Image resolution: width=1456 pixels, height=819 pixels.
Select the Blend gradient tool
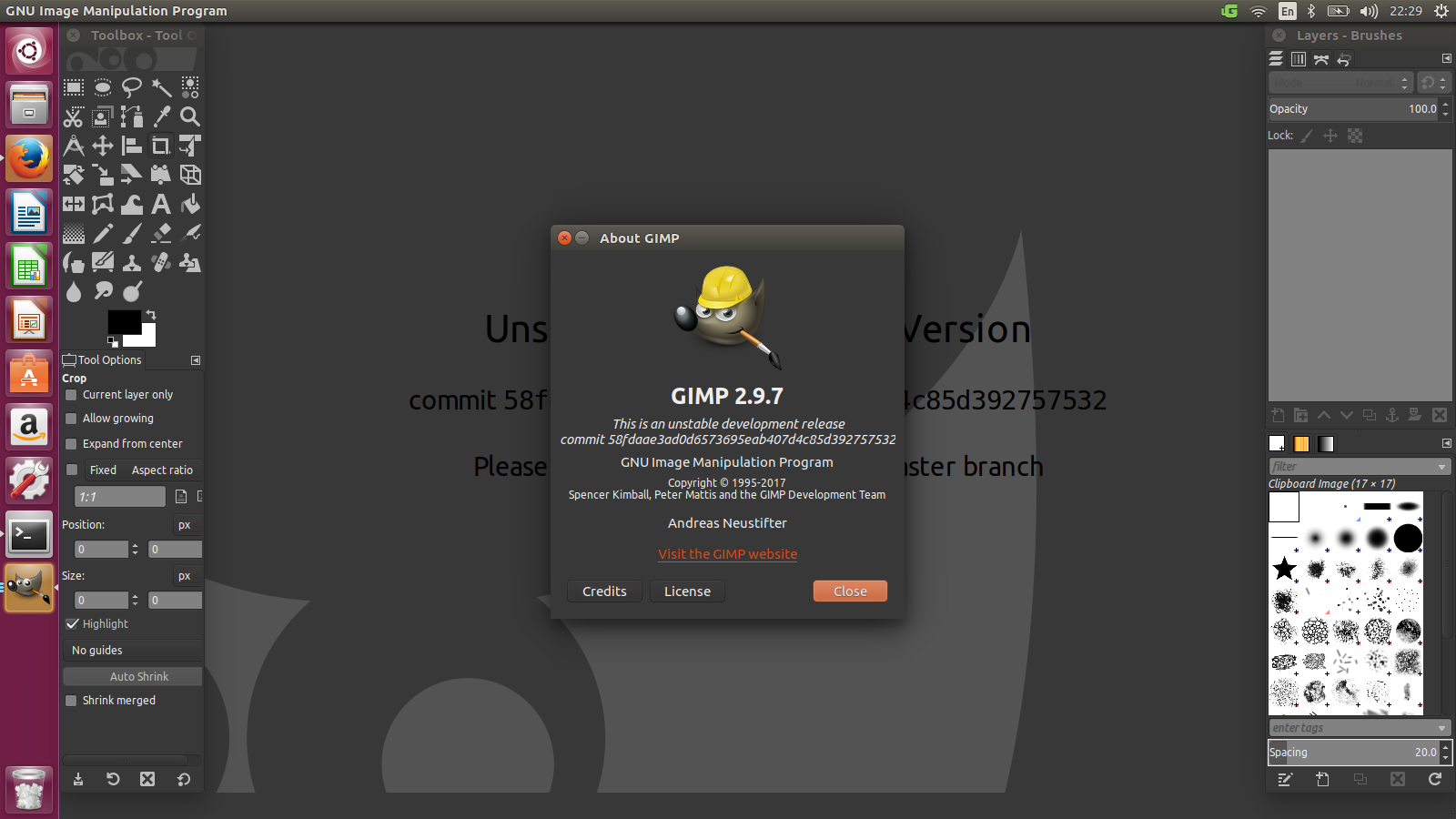74,233
